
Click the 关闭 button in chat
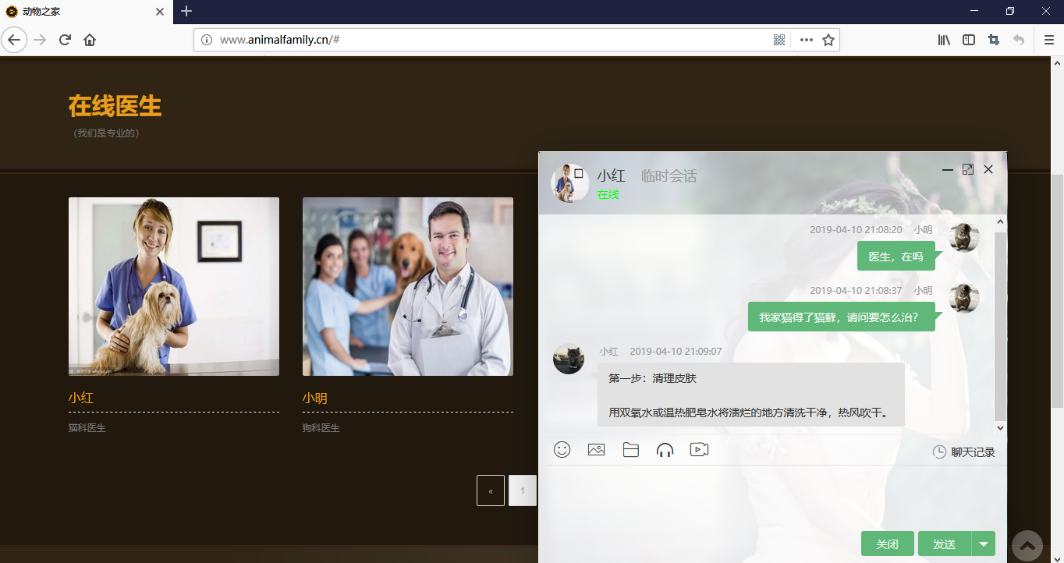coord(887,544)
